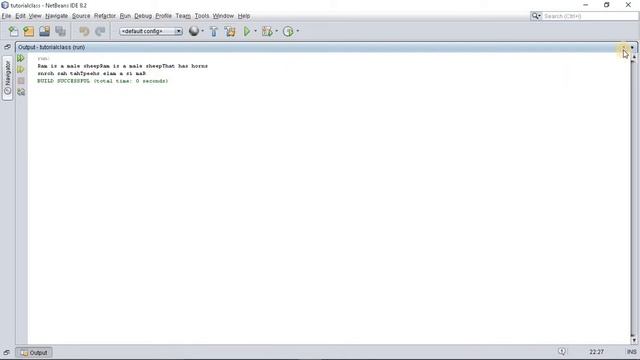
Task: Click the Open Project toolbar icon
Action: click(x=44, y=31)
